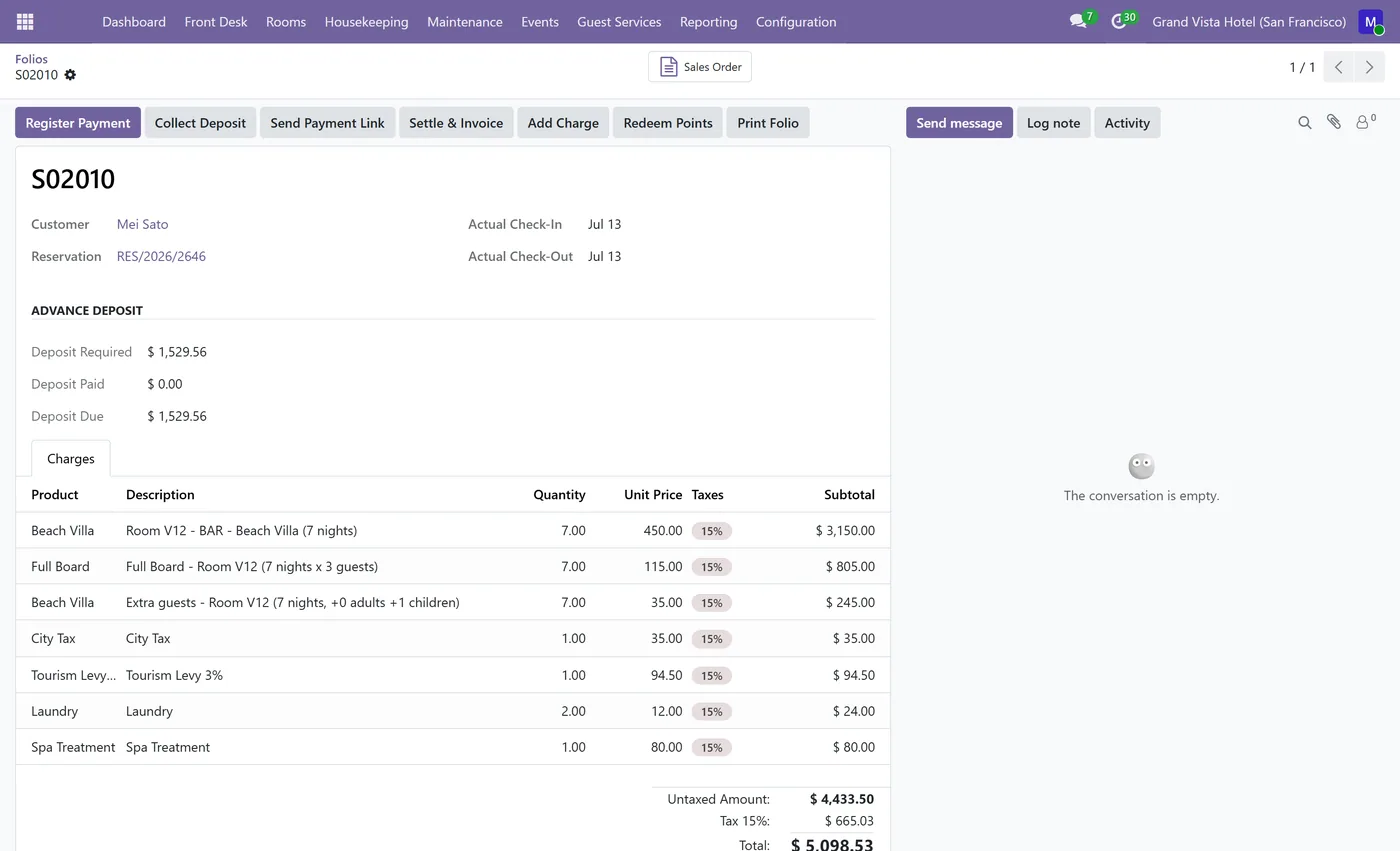Viewport: 1400px width, 851px height.
Task: Open the Configuration menu
Action: coord(796,21)
